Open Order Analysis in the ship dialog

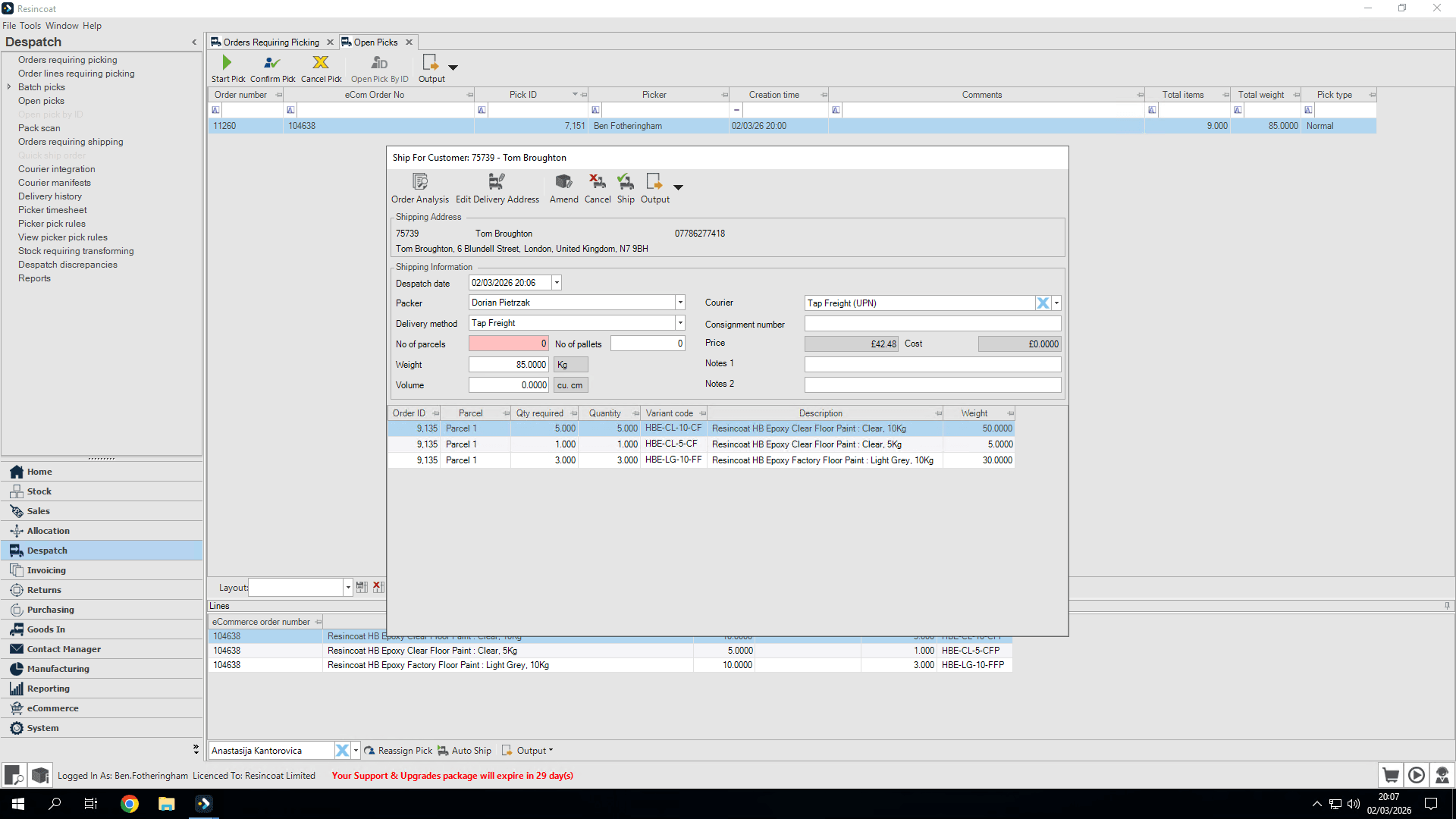[x=420, y=182]
